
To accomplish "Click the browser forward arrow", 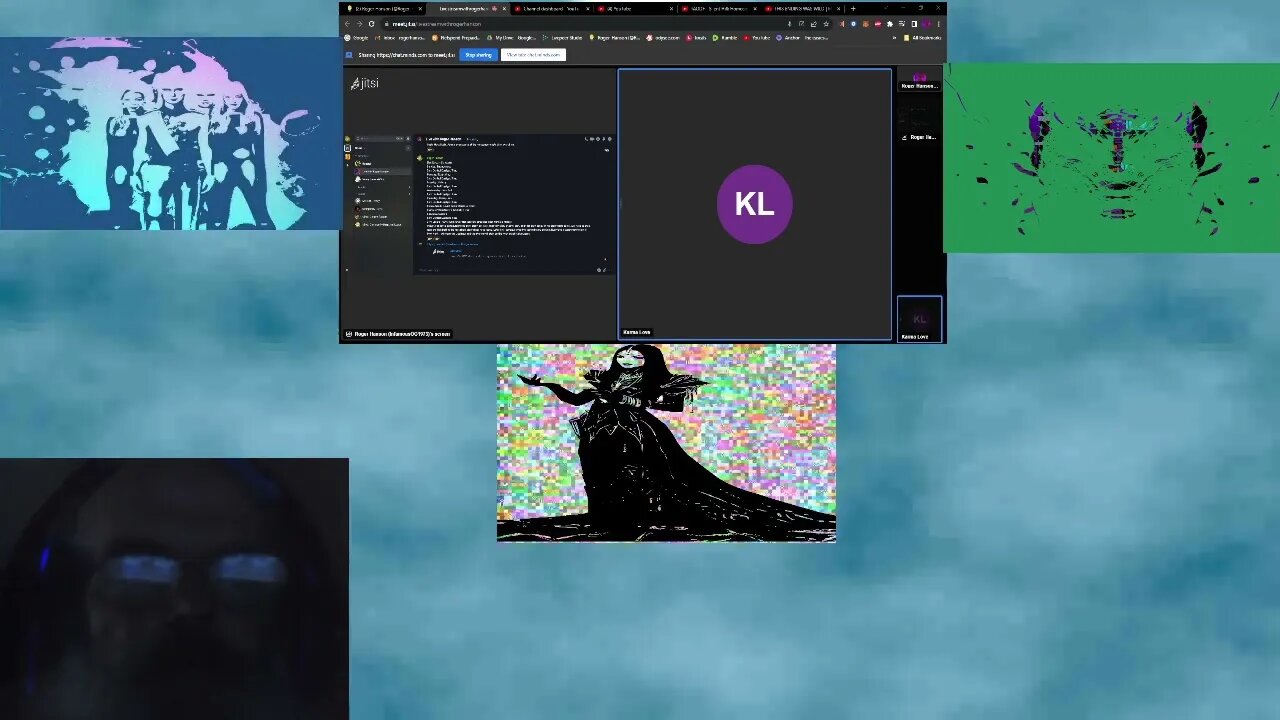I will [x=359, y=23].
